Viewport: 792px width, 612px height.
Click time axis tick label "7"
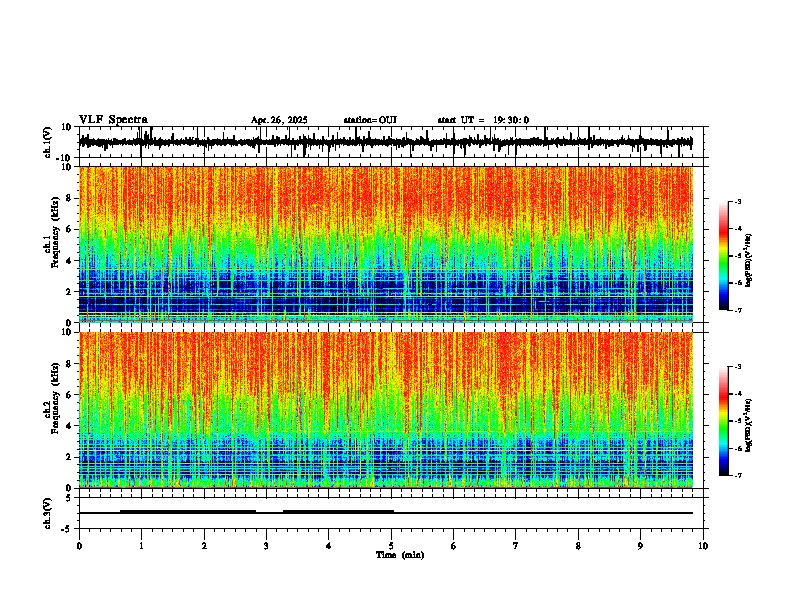coord(516,546)
